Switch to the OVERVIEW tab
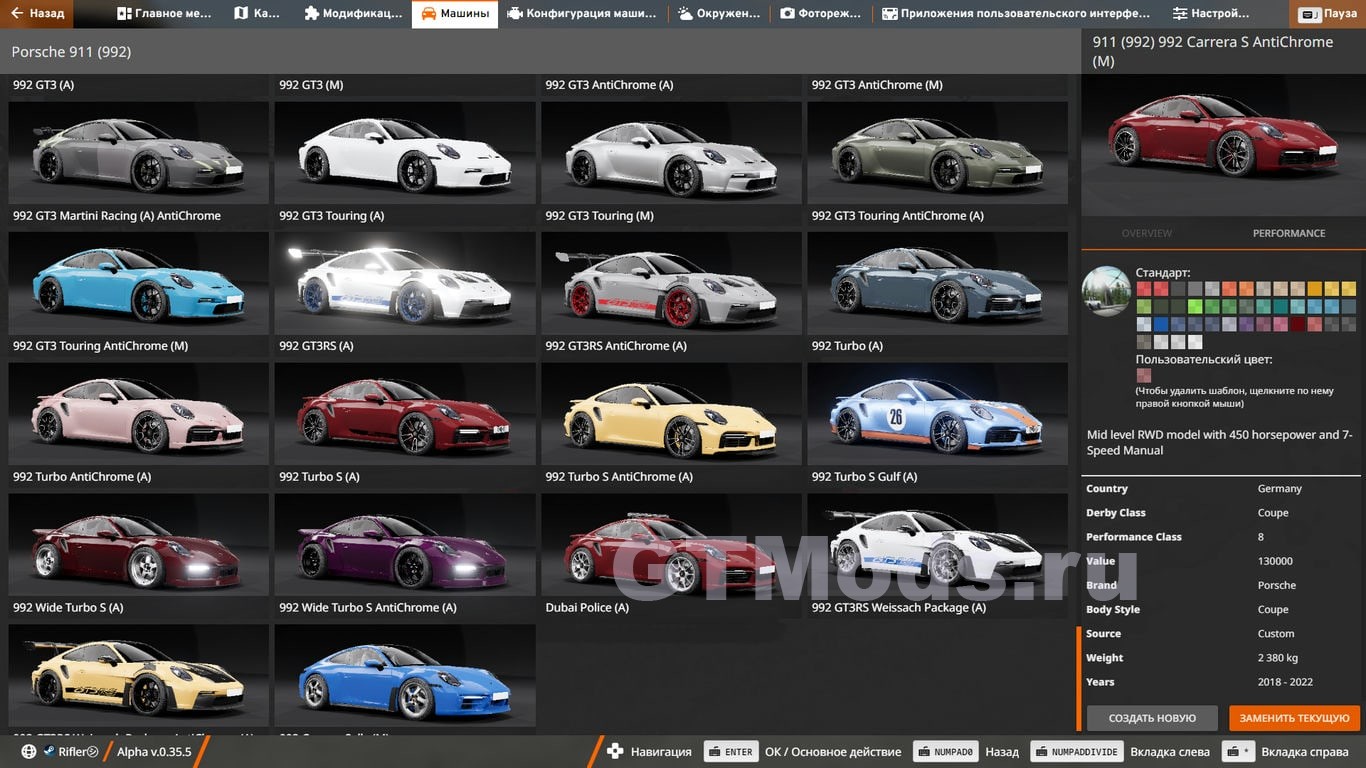Viewport: 1366px width, 768px height. tap(1147, 233)
